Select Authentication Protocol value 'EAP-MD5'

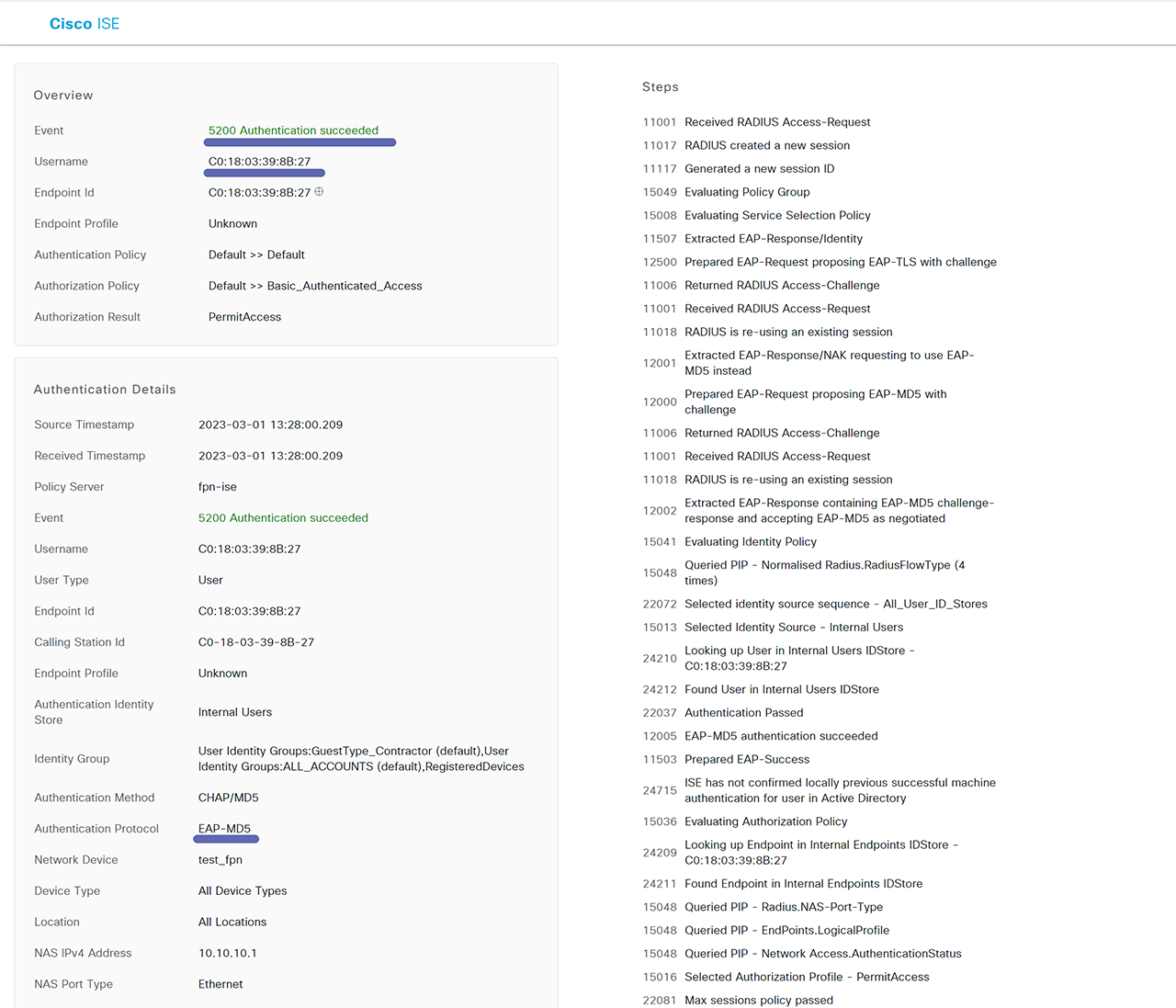coord(224,829)
